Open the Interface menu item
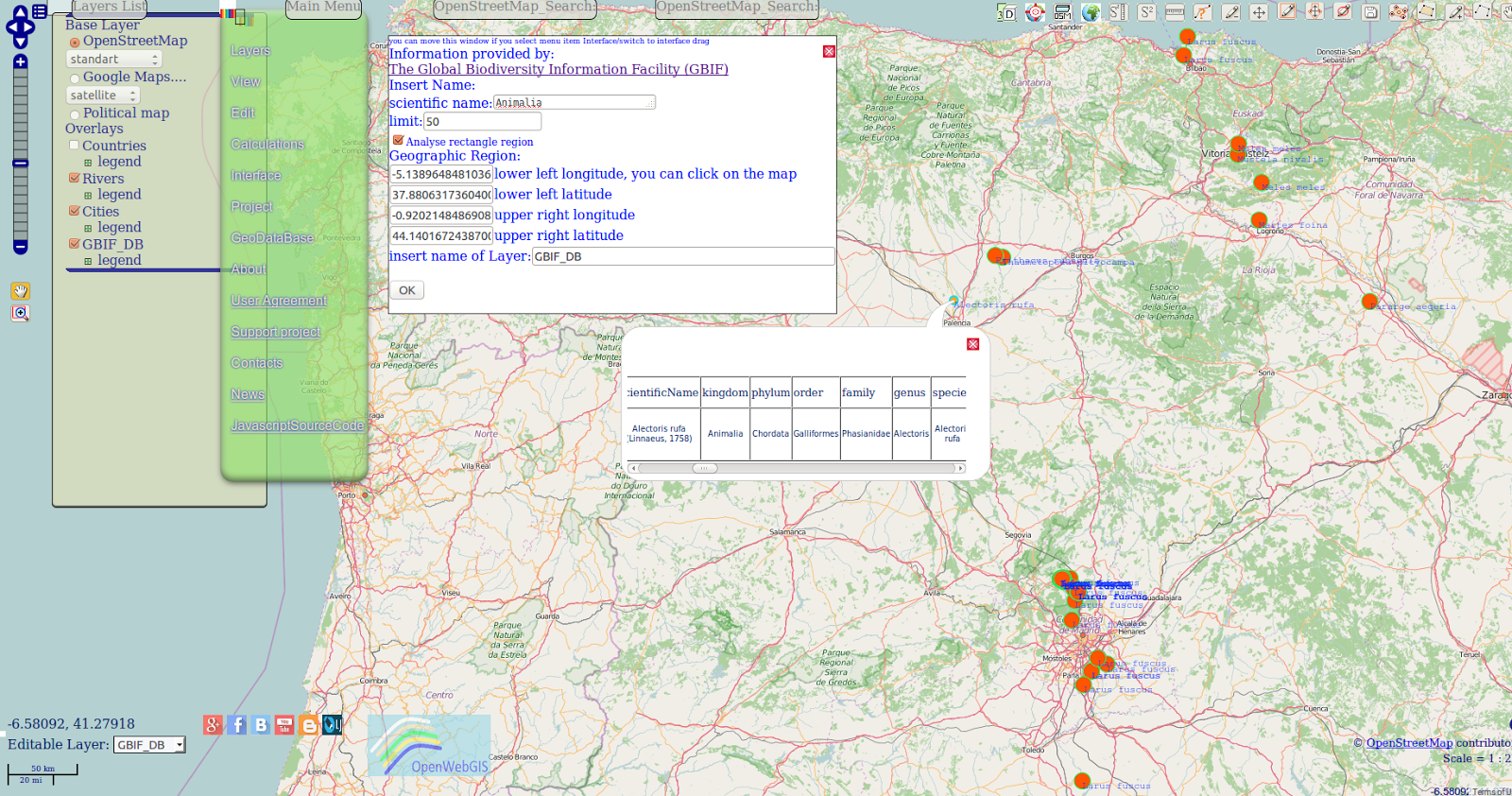This screenshot has width=1512, height=796. pos(256,176)
